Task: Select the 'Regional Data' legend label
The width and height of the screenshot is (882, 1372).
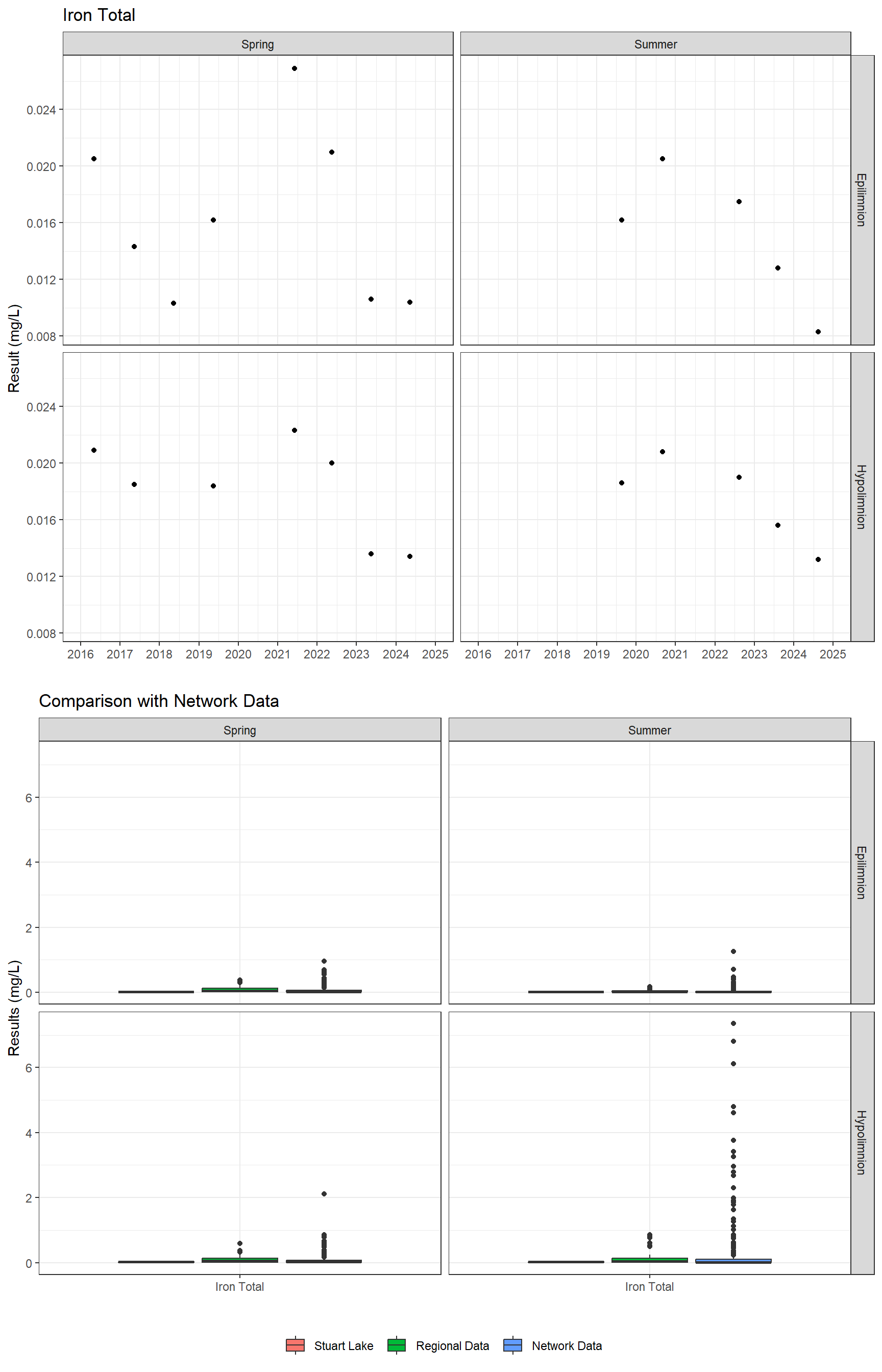Action: pos(452,1345)
